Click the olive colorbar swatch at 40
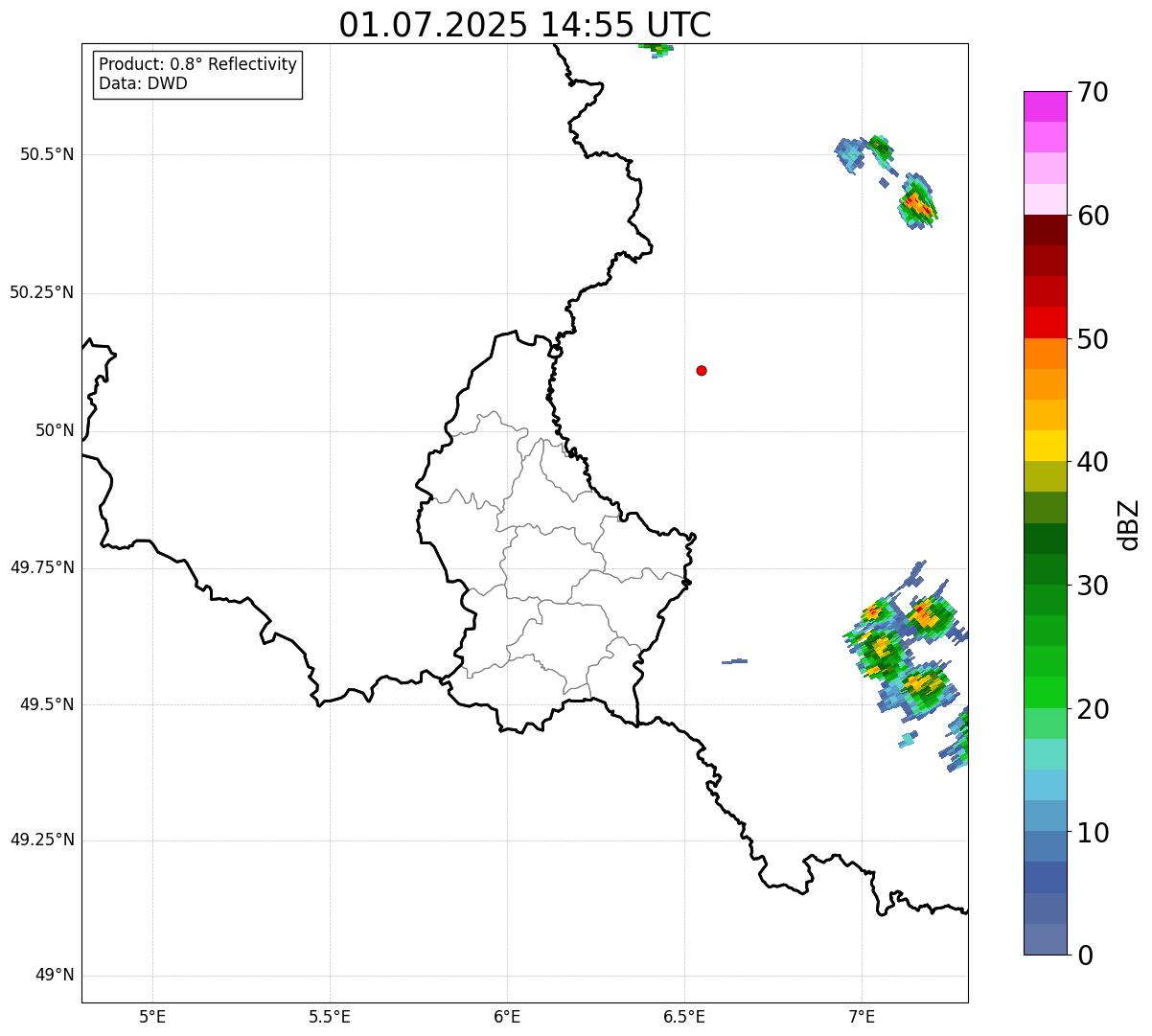This screenshot has height=1036, width=1152. point(1045,476)
